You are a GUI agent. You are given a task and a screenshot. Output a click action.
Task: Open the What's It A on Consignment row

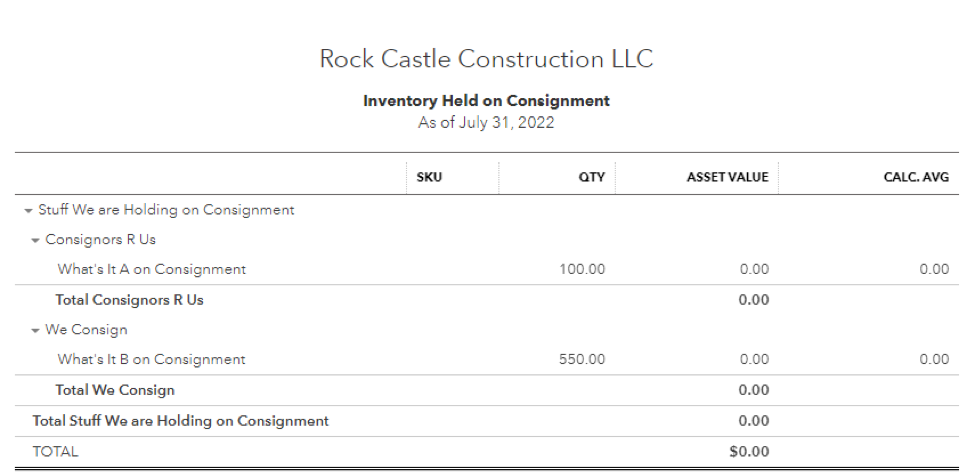pyautogui.click(x=151, y=270)
